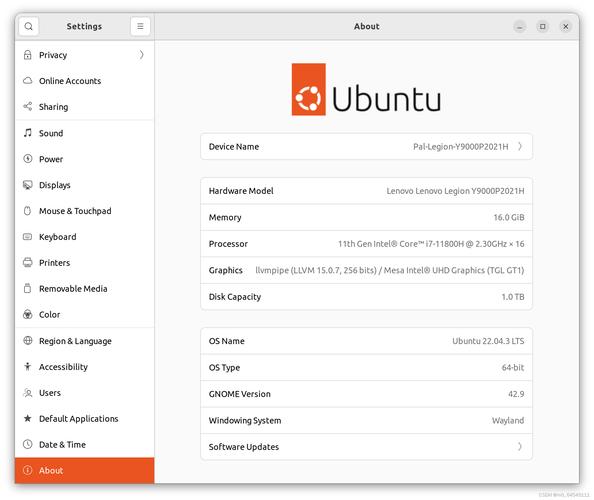Close the Settings window

click(566, 27)
